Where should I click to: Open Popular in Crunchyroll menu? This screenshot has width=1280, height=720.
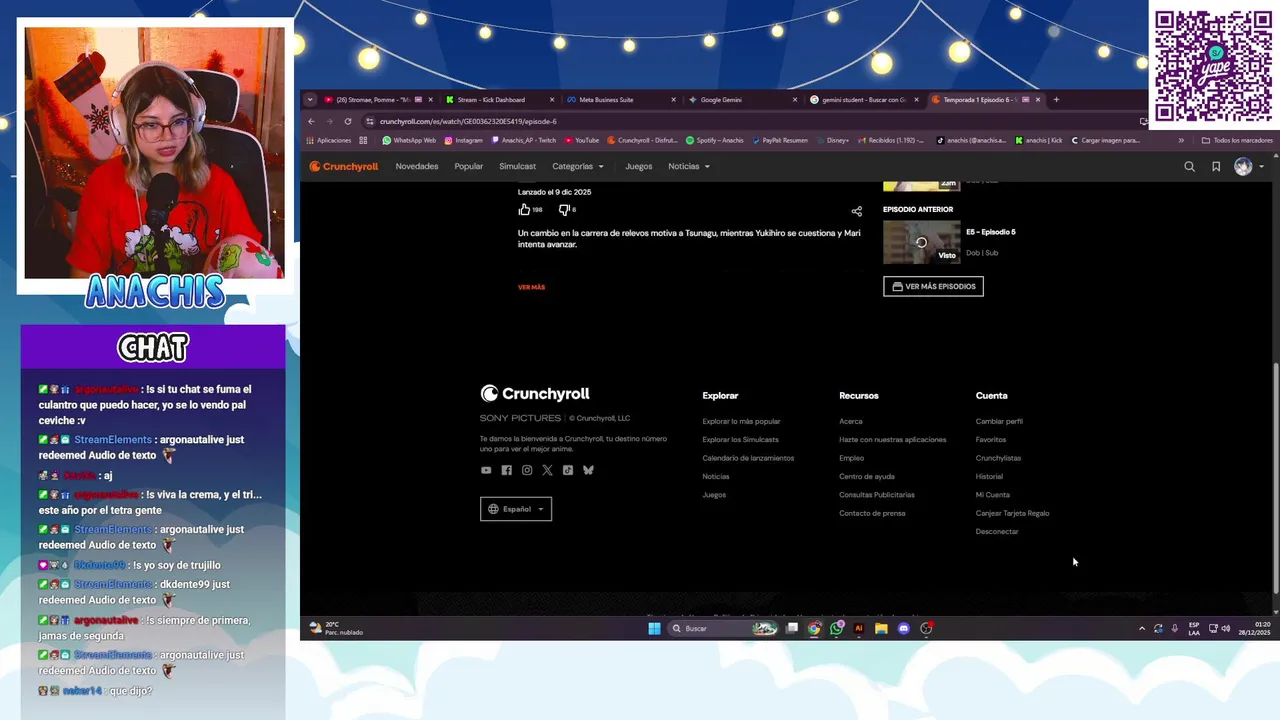469,166
